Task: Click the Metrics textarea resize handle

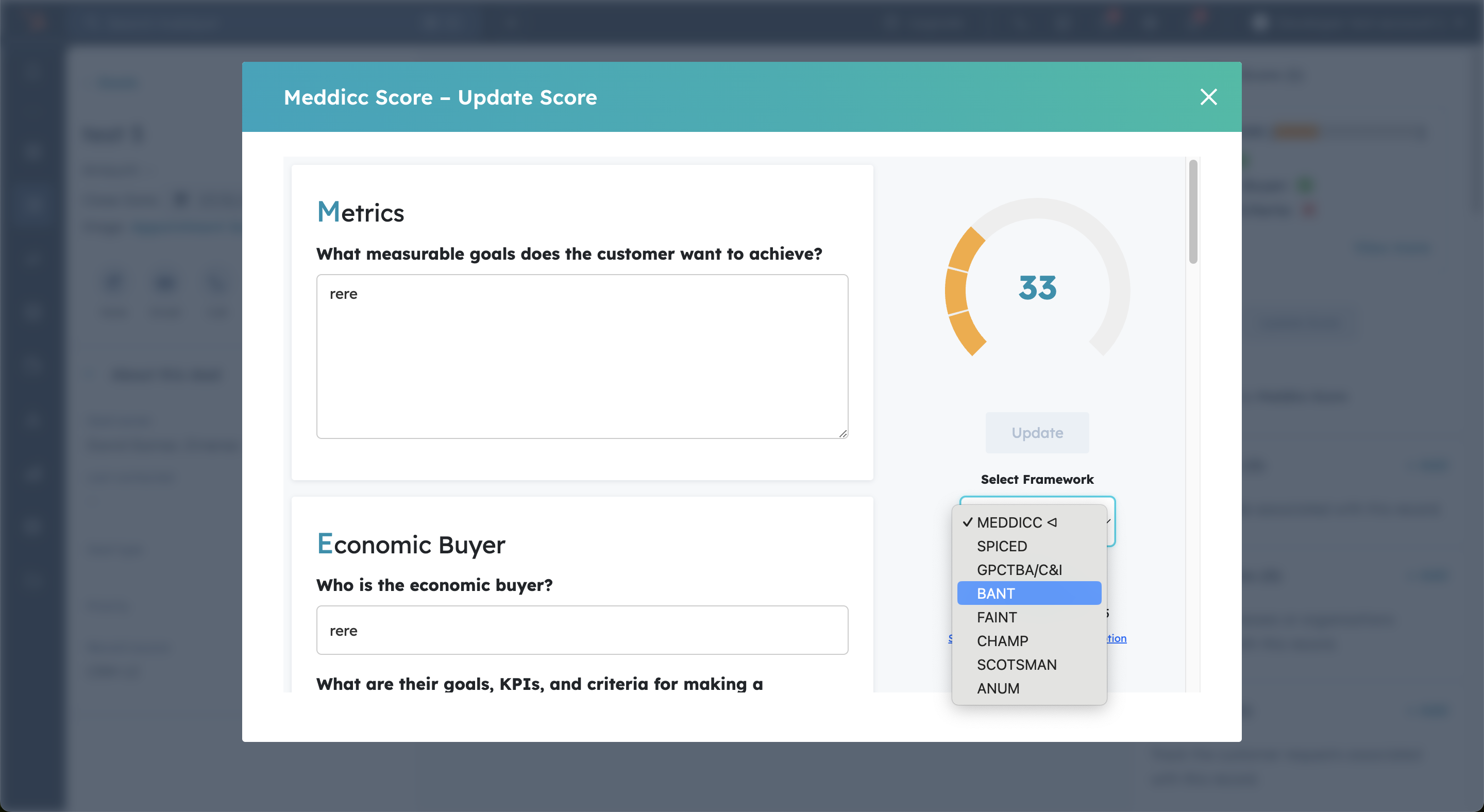Action: (843, 434)
